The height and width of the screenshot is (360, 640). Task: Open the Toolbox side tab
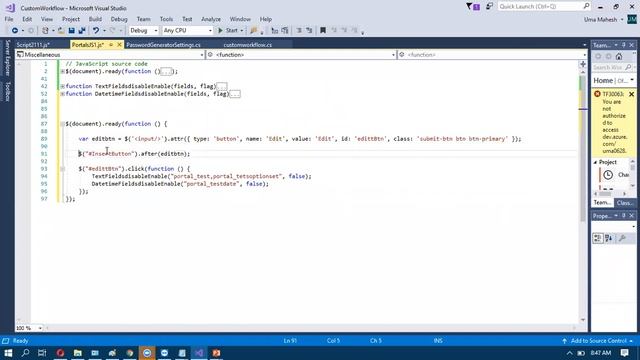(7, 91)
